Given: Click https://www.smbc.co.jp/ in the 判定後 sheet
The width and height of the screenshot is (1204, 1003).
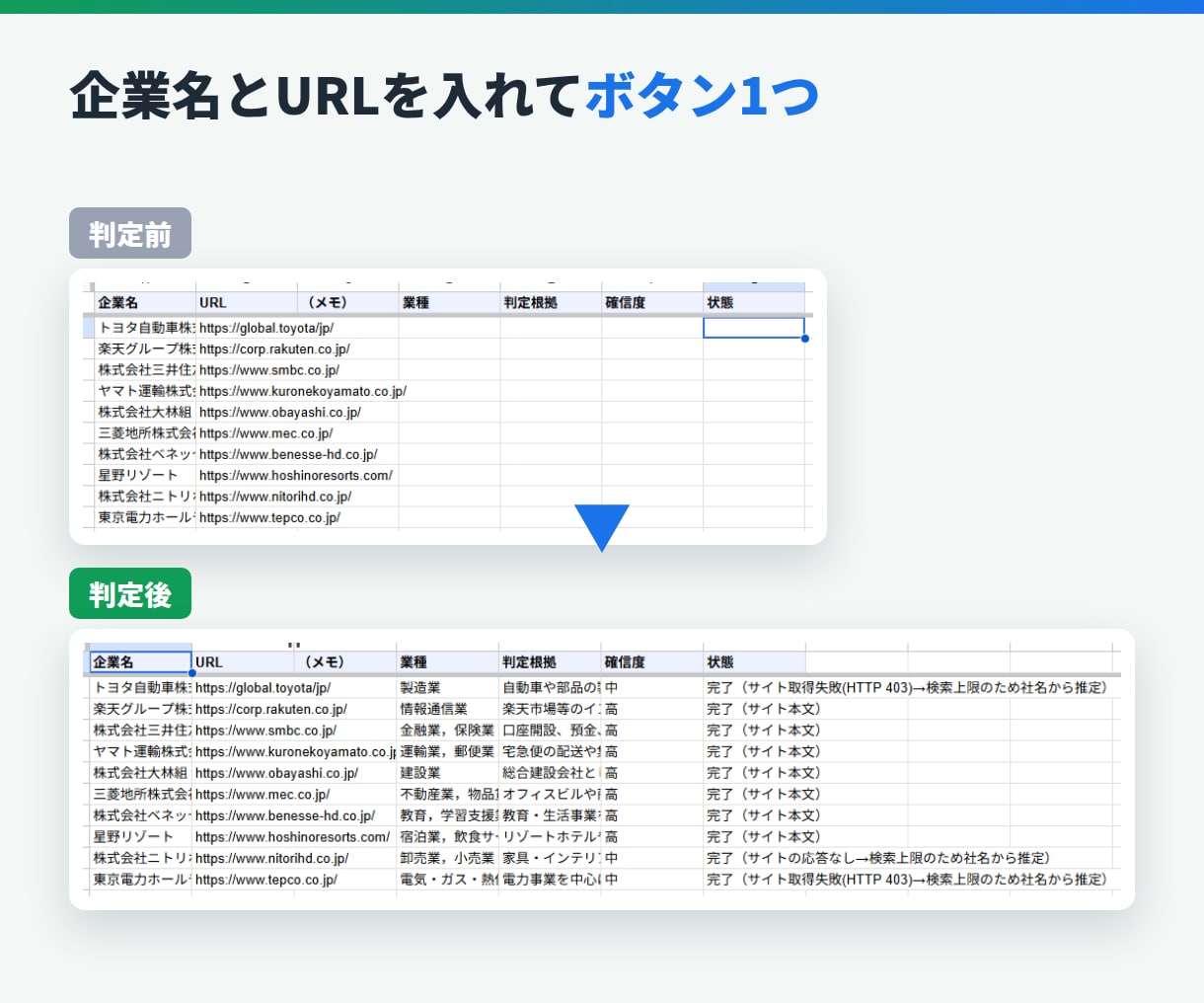Looking at the screenshot, I should [265, 731].
